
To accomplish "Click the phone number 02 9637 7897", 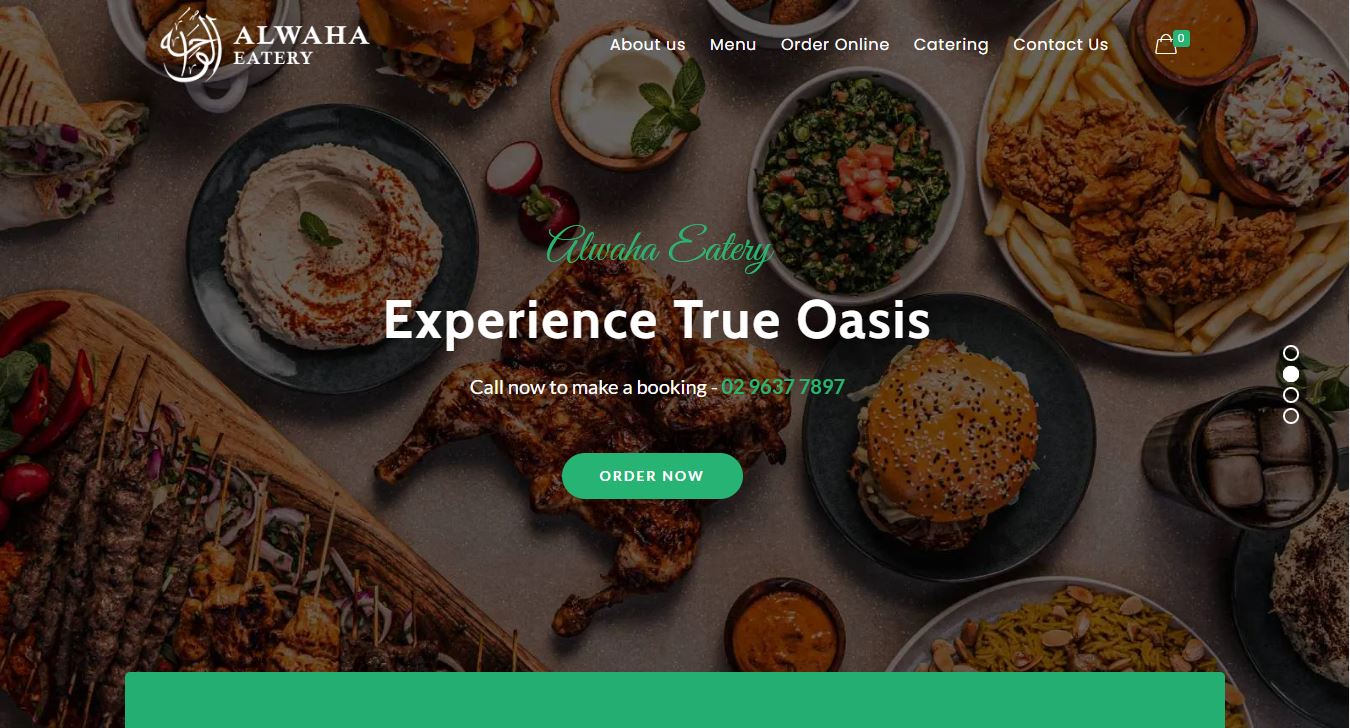I will click(x=783, y=387).
